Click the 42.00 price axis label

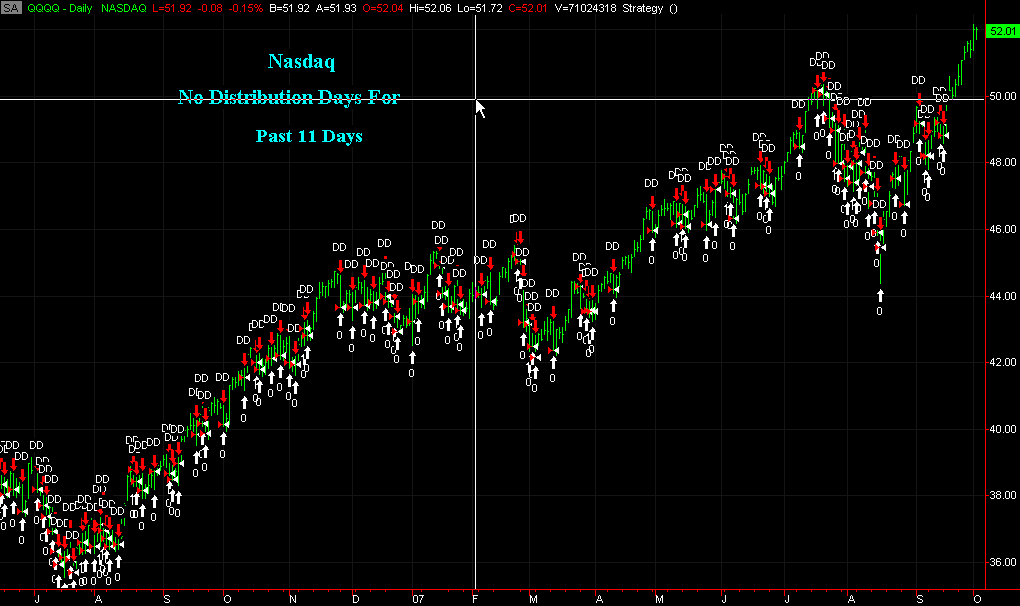1002,362
